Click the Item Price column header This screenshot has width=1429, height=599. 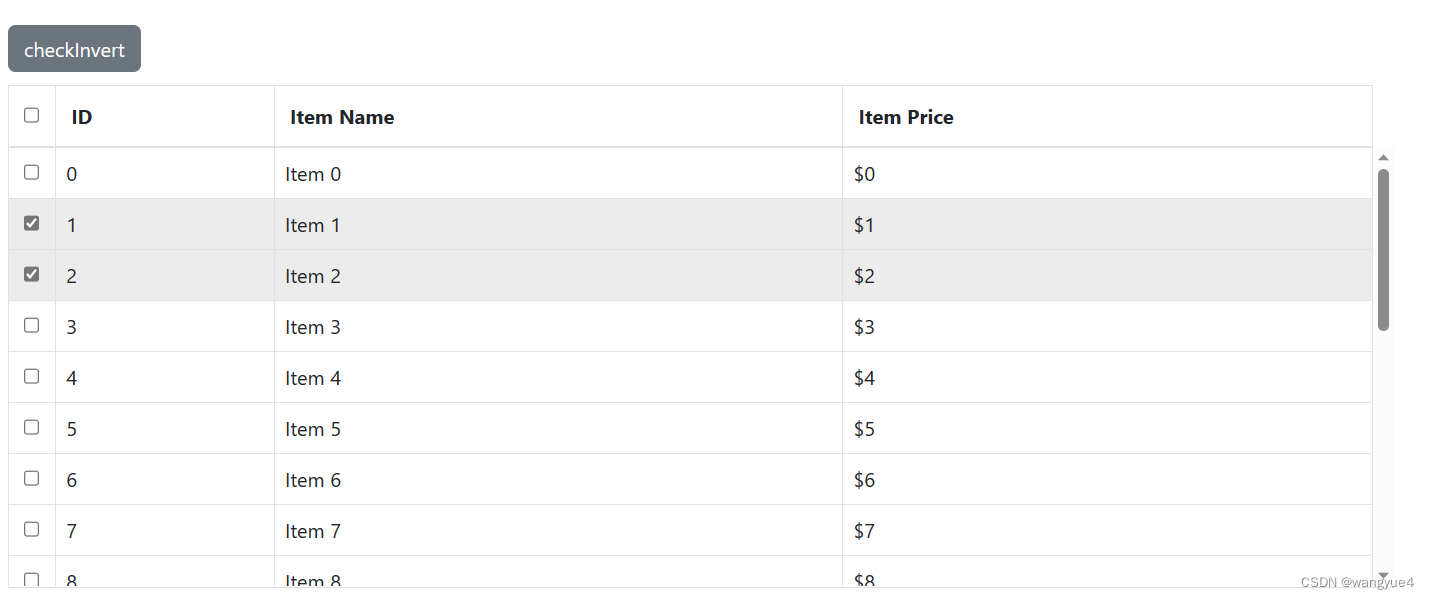(906, 116)
